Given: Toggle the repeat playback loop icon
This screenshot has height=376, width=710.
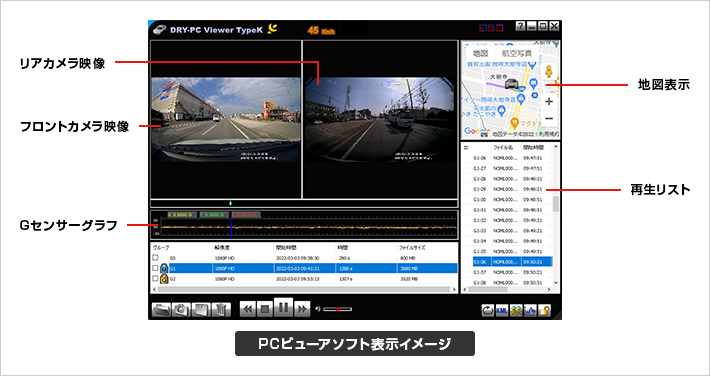Looking at the screenshot, I should [x=488, y=310].
